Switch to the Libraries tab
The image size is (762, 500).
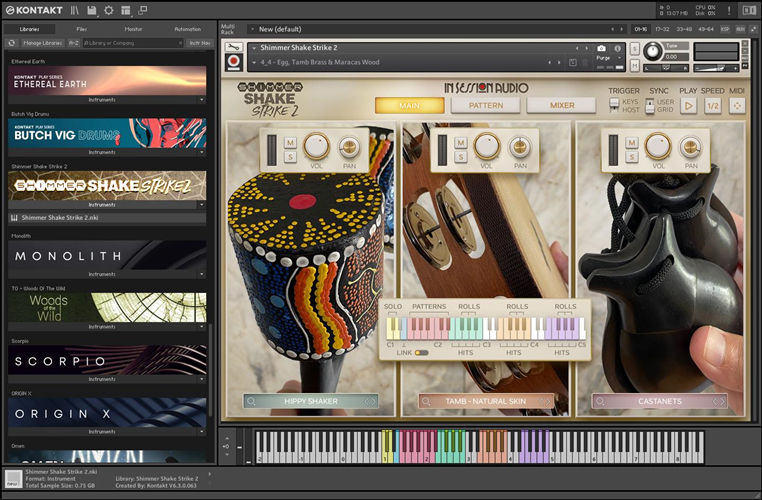[30, 29]
